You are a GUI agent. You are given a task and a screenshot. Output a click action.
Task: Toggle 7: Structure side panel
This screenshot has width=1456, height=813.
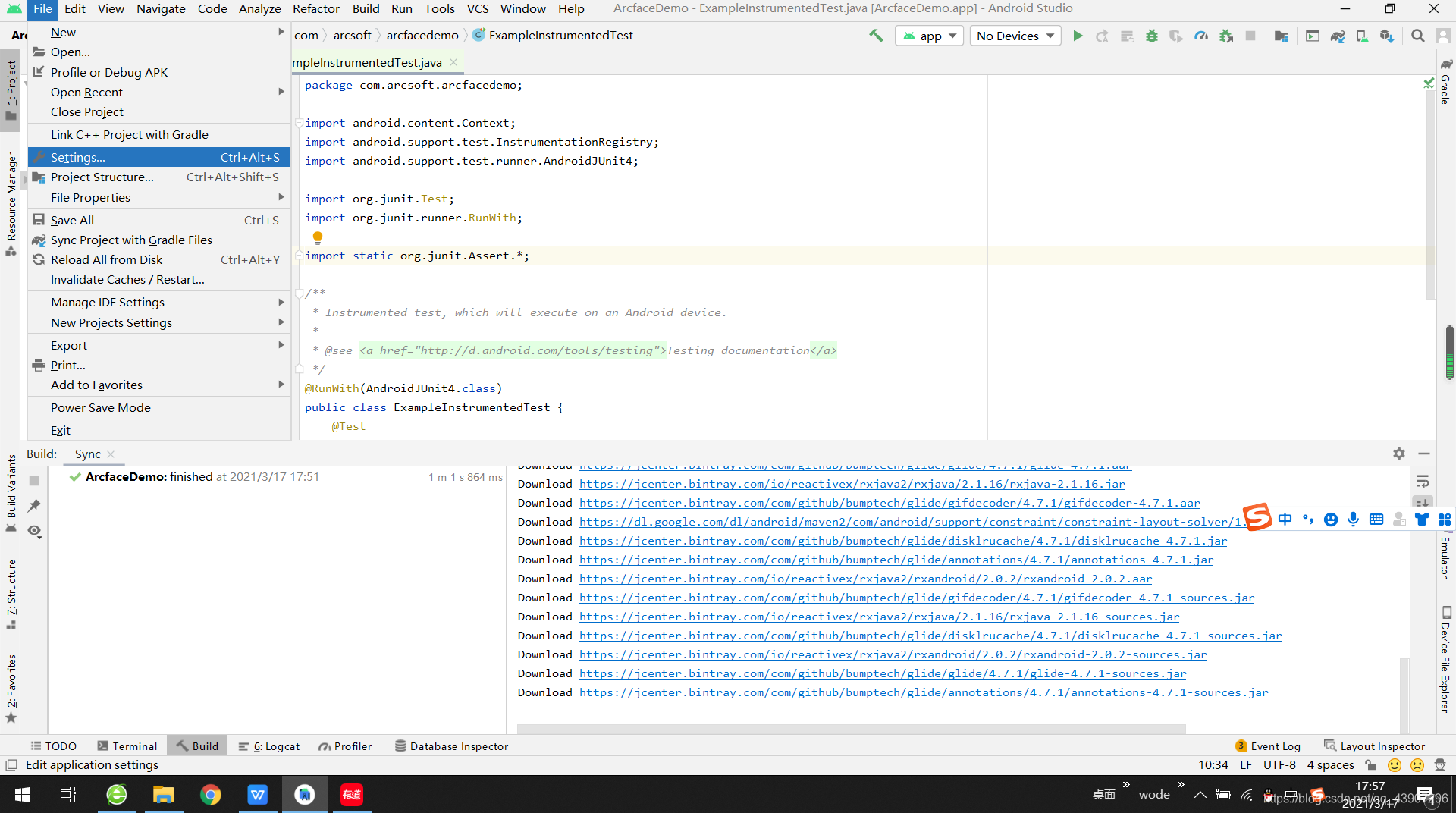11,595
